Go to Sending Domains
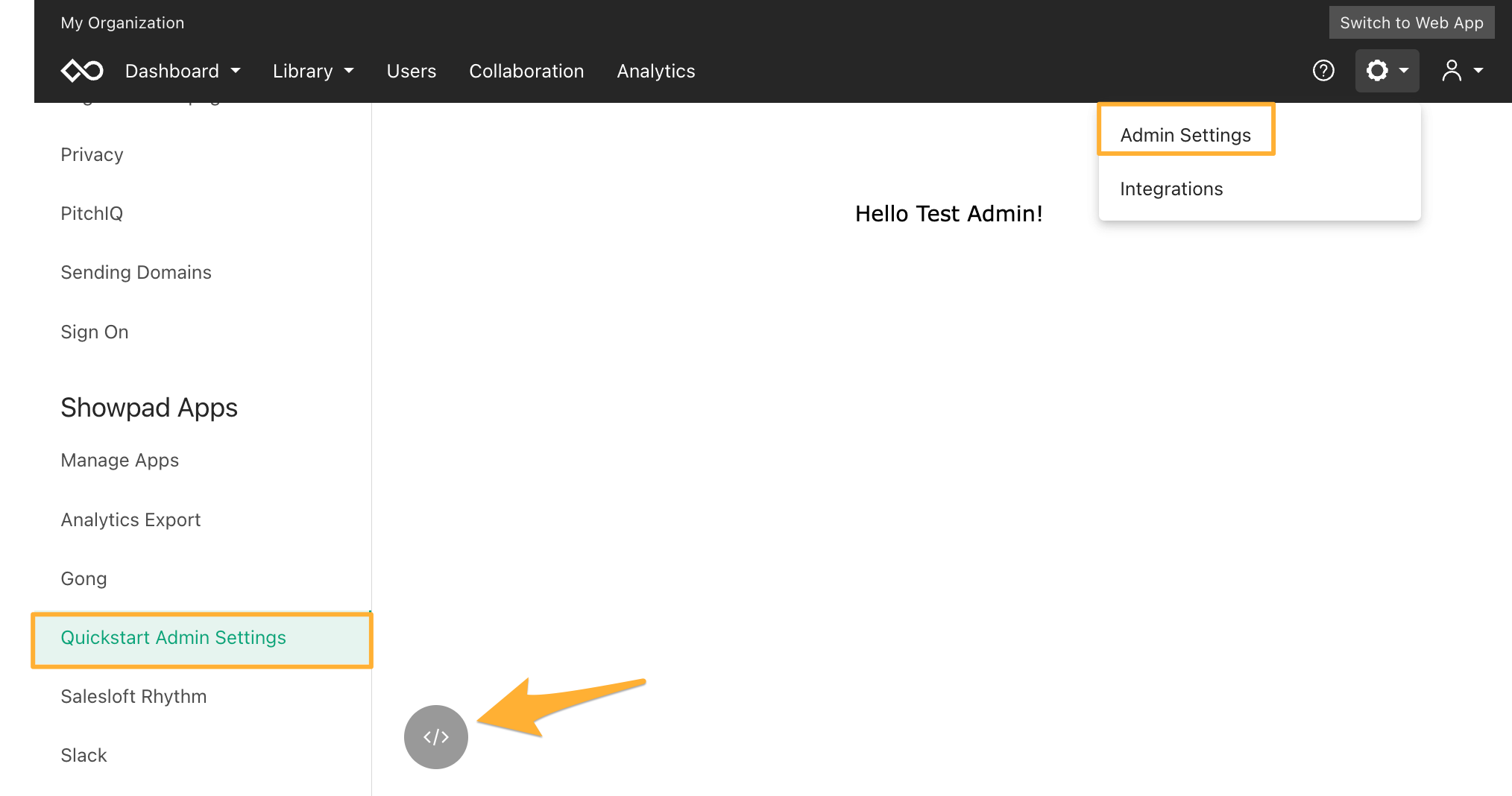Image resolution: width=1512 pixels, height=796 pixels. pos(136,272)
